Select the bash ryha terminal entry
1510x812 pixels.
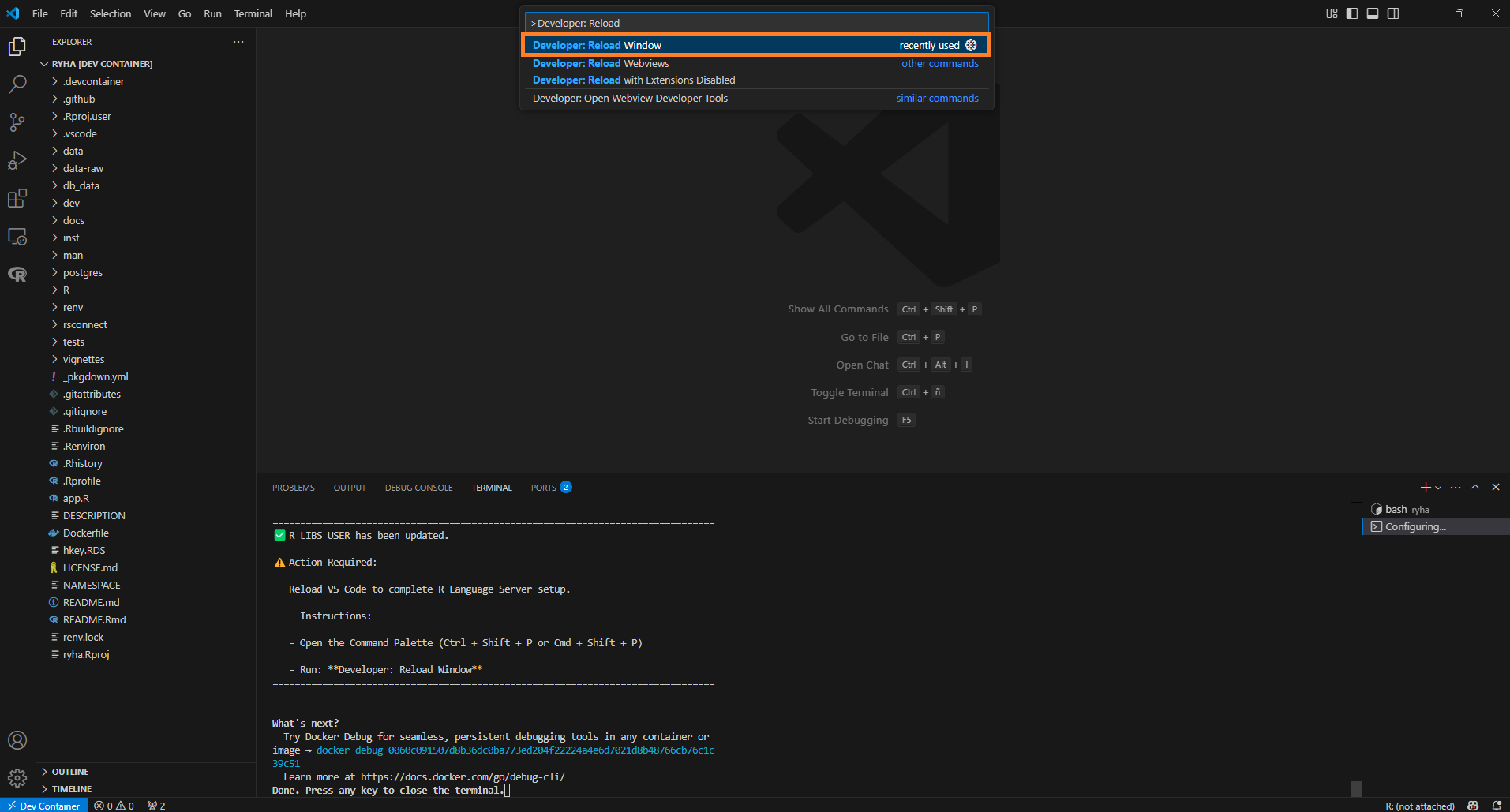coord(1436,509)
